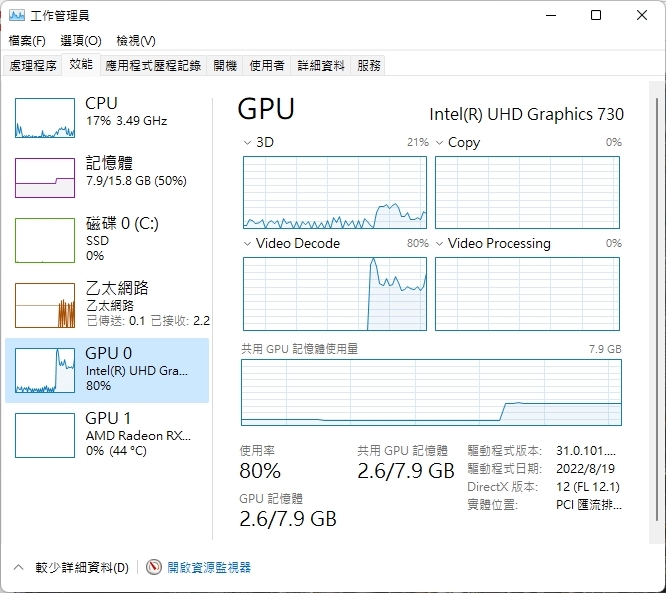Open the Copy graph engine dropdown
Screen dimensions: 666x593
tap(440, 143)
